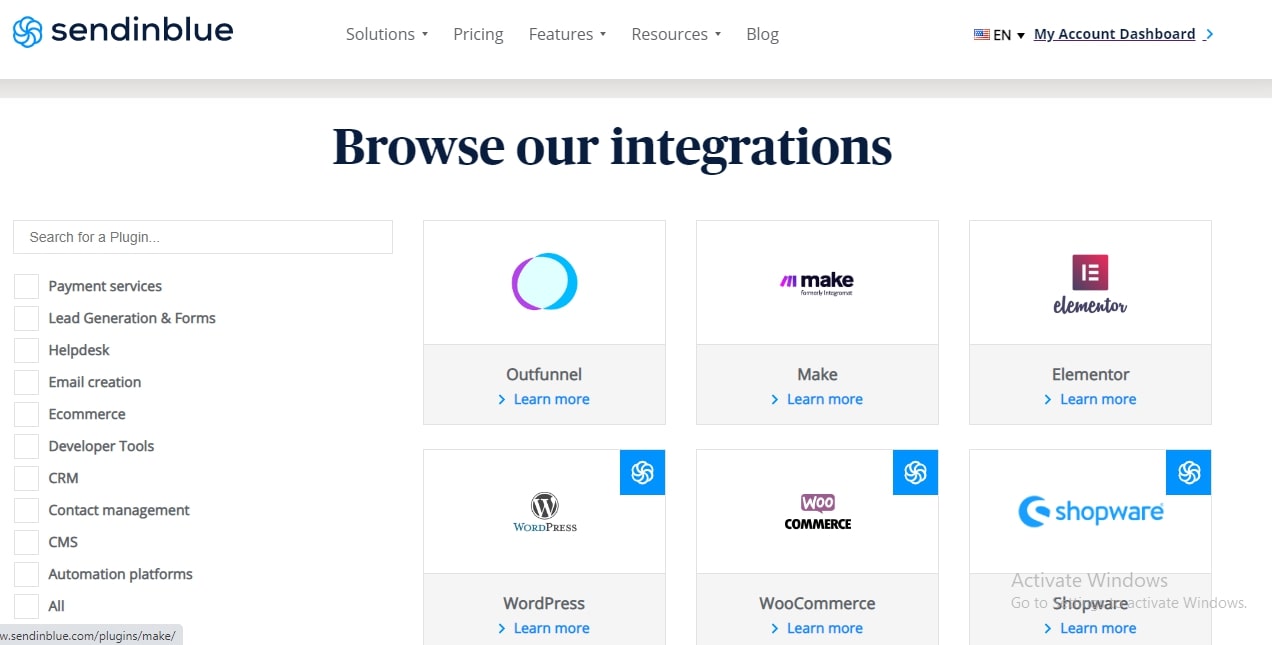Open the Resources dropdown menu
Viewport: 1272px width, 645px height.
click(676, 34)
